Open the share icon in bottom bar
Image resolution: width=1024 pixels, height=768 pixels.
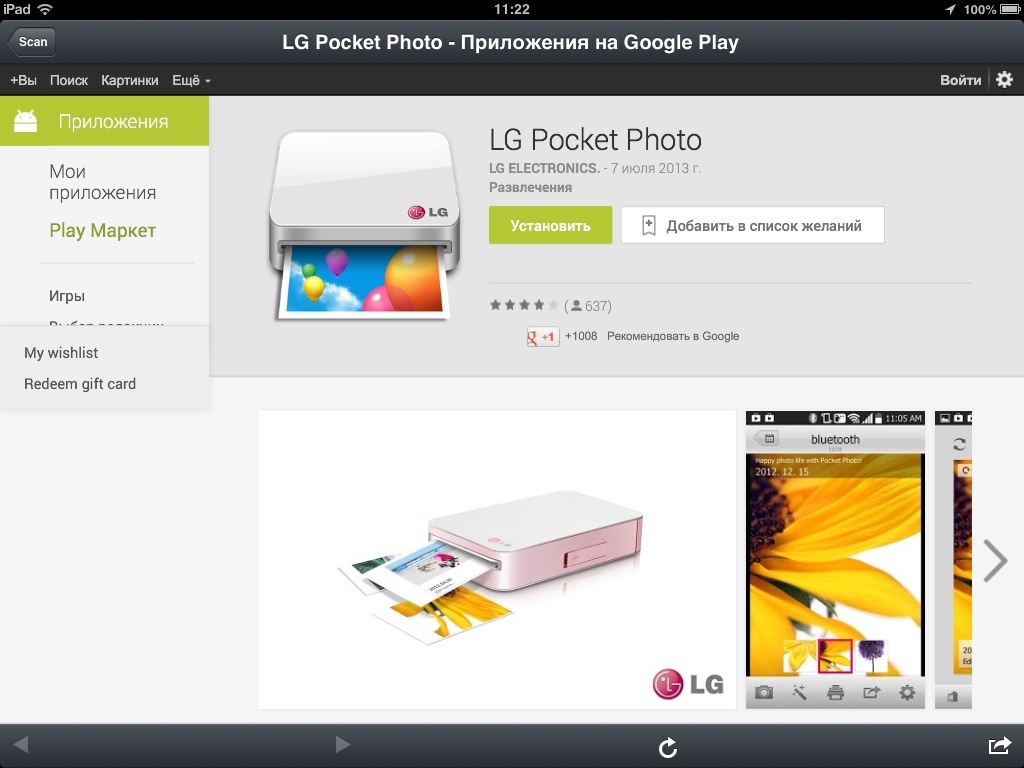click(x=998, y=746)
